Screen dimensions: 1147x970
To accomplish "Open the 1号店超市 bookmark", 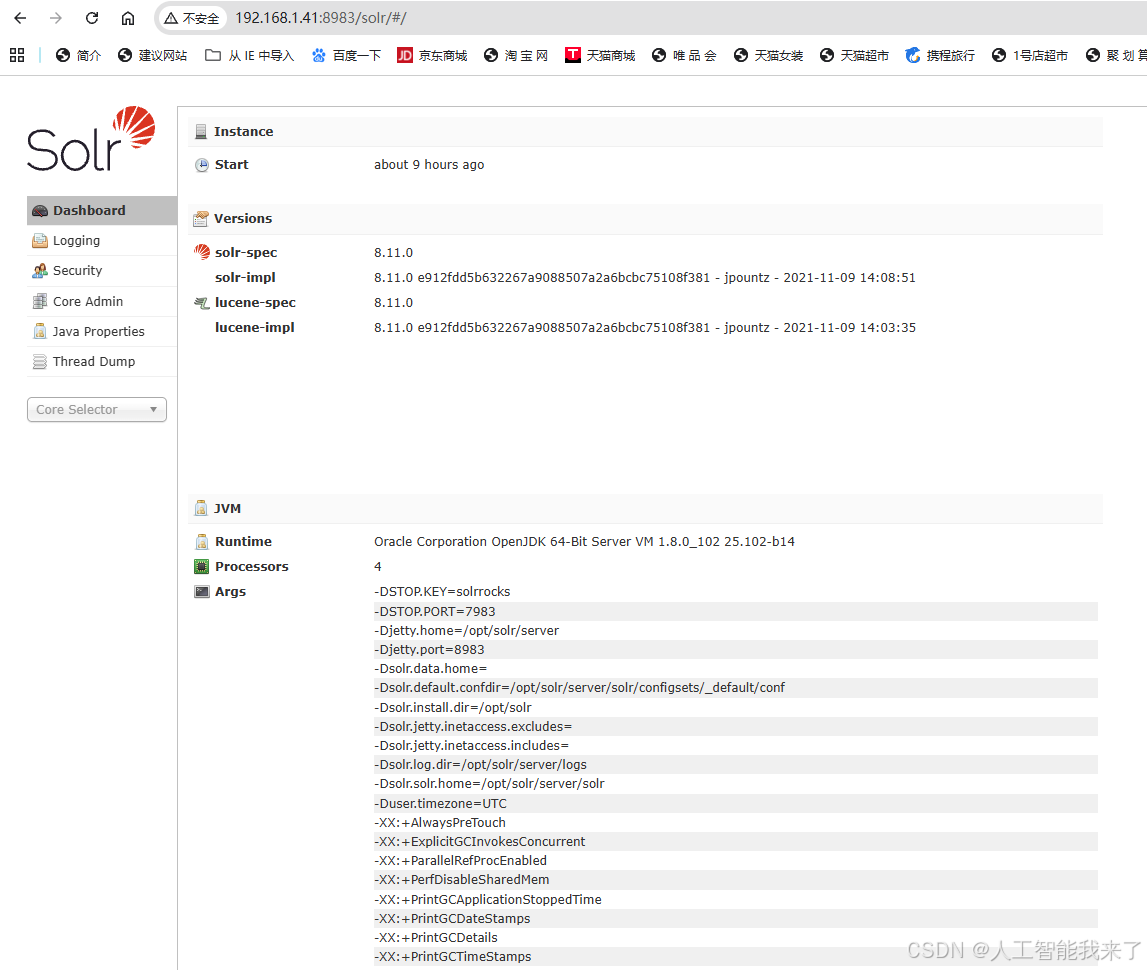I will click(1030, 56).
